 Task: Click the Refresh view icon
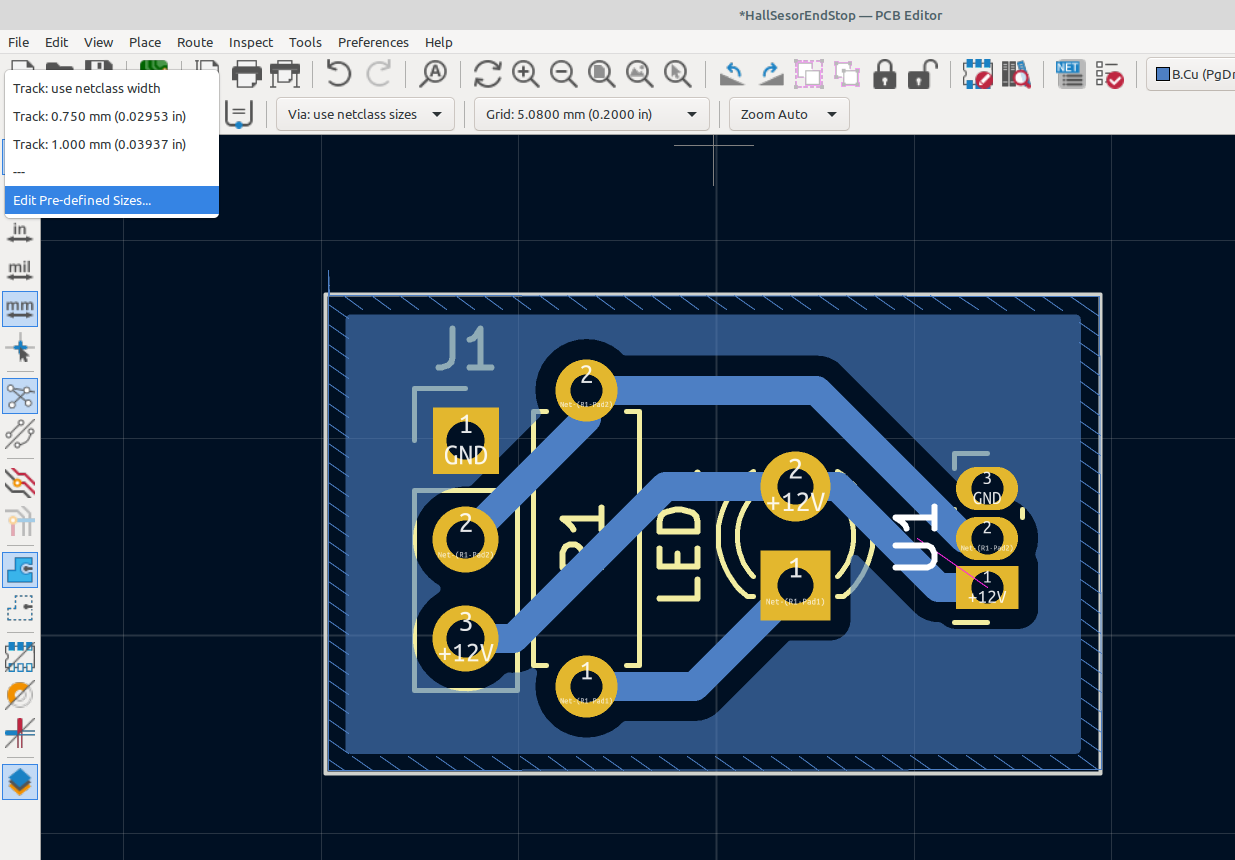coord(487,74)
